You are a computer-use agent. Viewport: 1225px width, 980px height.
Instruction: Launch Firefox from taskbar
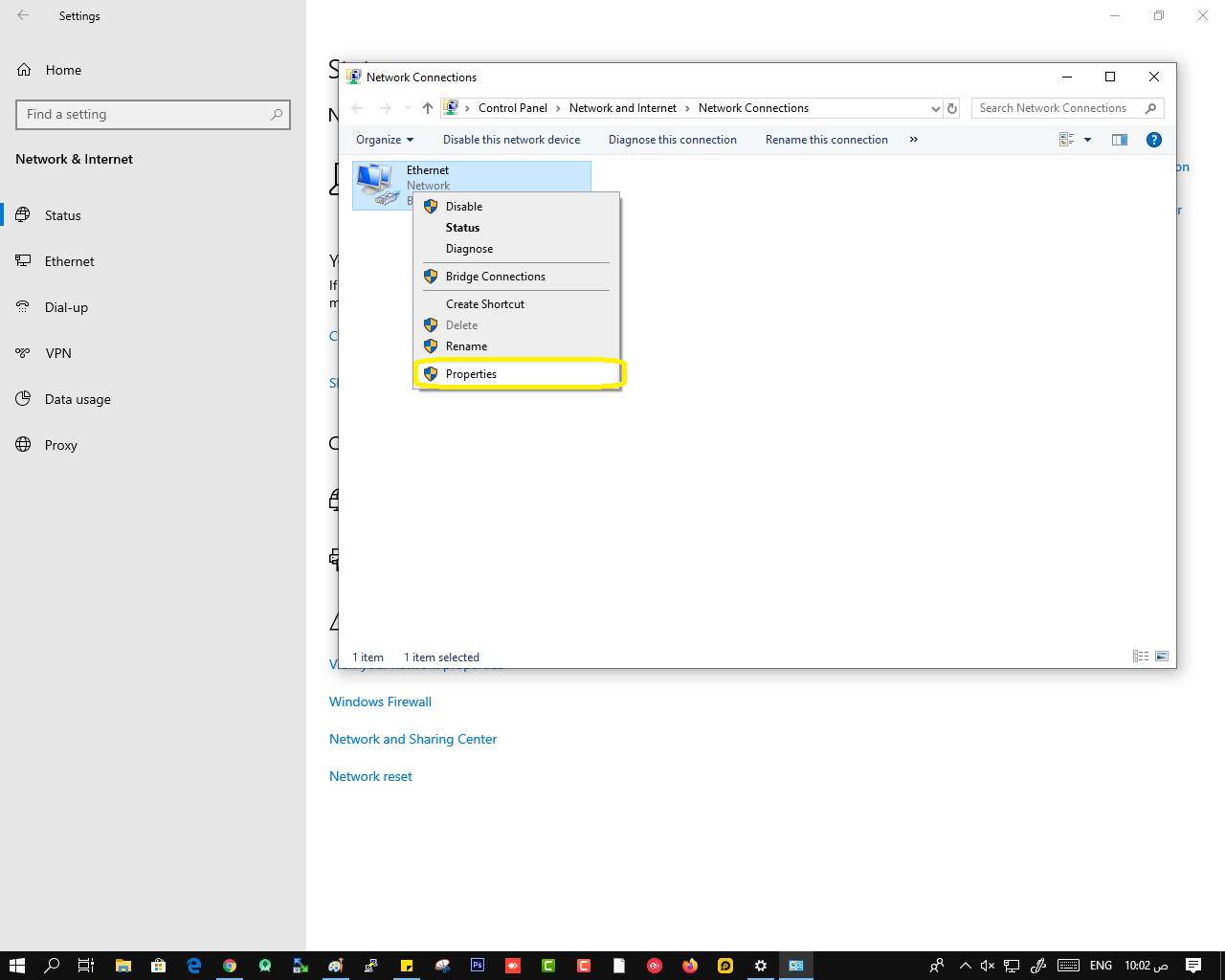coord(690,966)
